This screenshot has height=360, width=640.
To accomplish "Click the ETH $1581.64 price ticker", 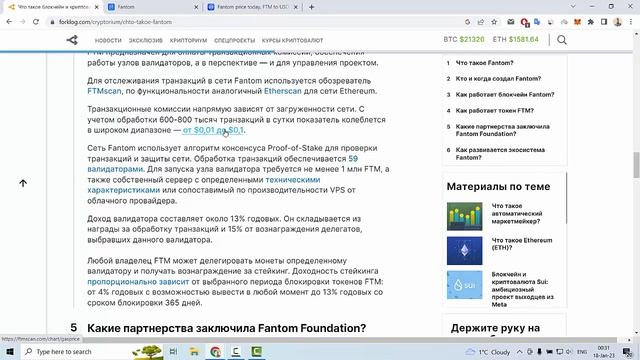I will click(x=516, y=40).
